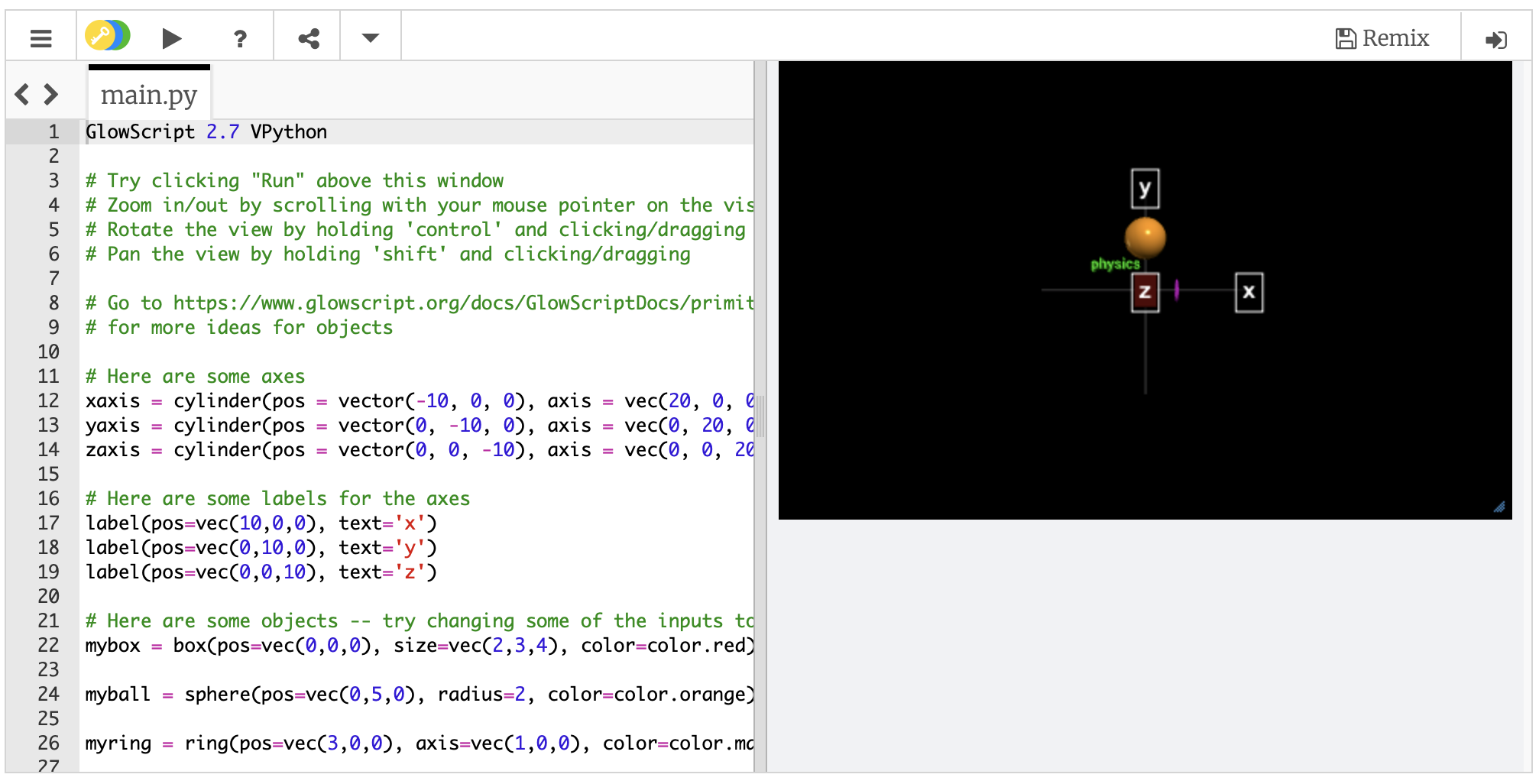Click the 'x' axis label
This screenshot has height=784, width=1539.
coord(1249,292)
